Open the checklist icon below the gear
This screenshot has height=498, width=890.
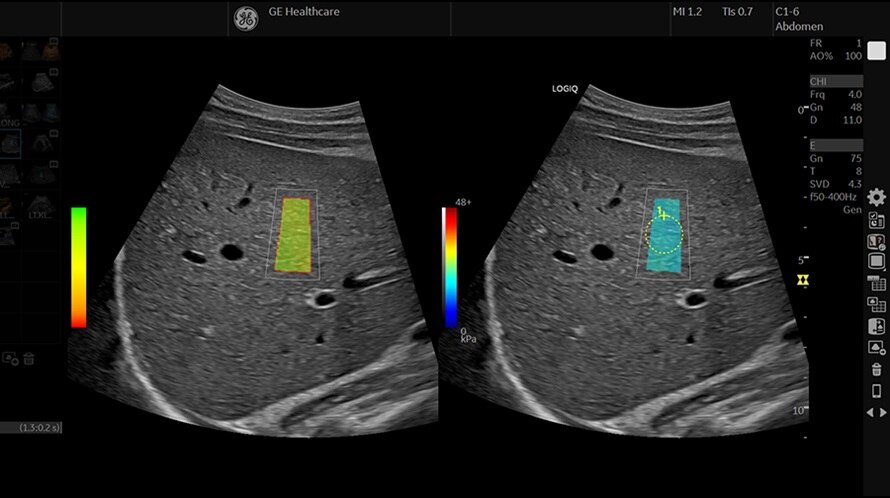tap(876, 220)
